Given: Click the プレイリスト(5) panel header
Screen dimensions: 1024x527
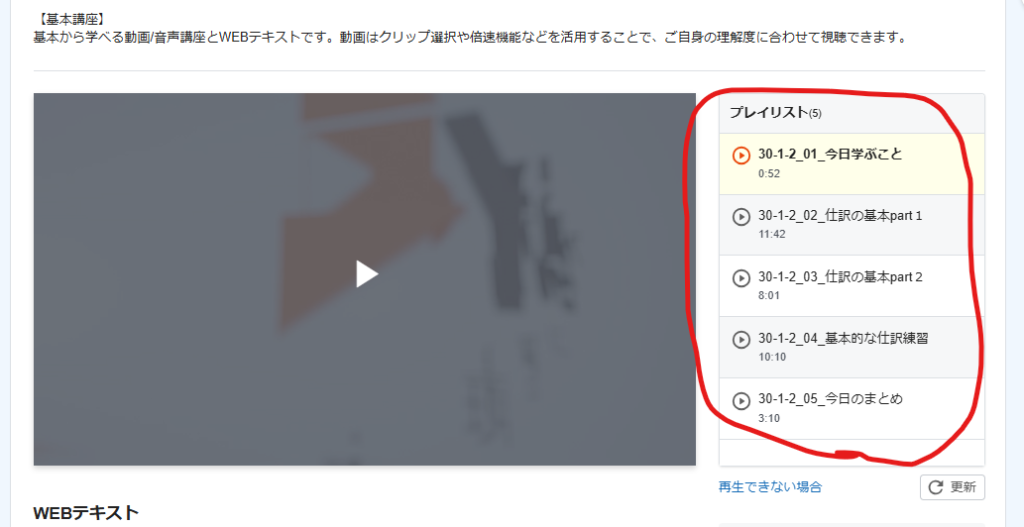Looking at the screenshot, I should (852, 113).
